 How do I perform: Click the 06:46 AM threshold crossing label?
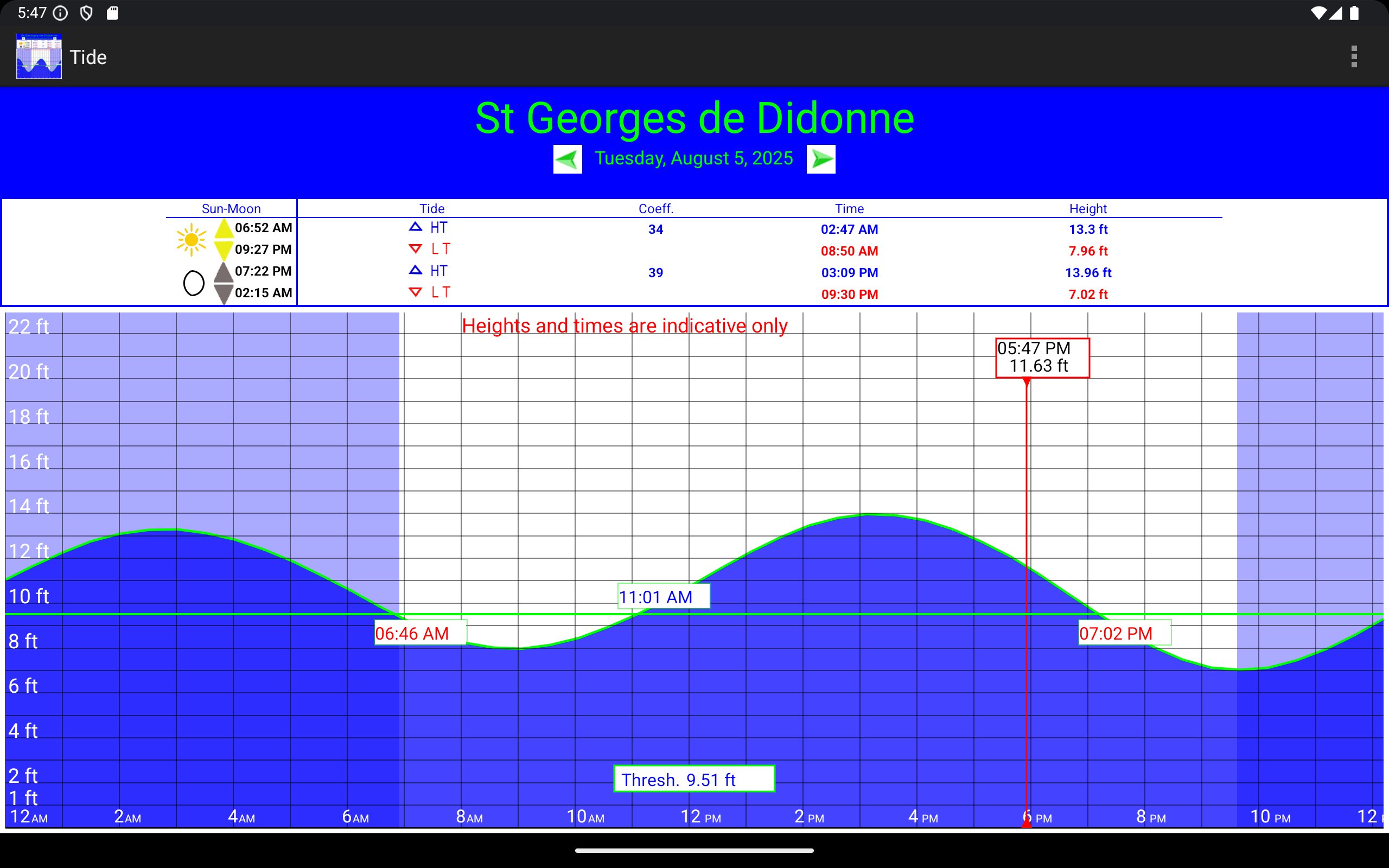[x=420, y=633]
